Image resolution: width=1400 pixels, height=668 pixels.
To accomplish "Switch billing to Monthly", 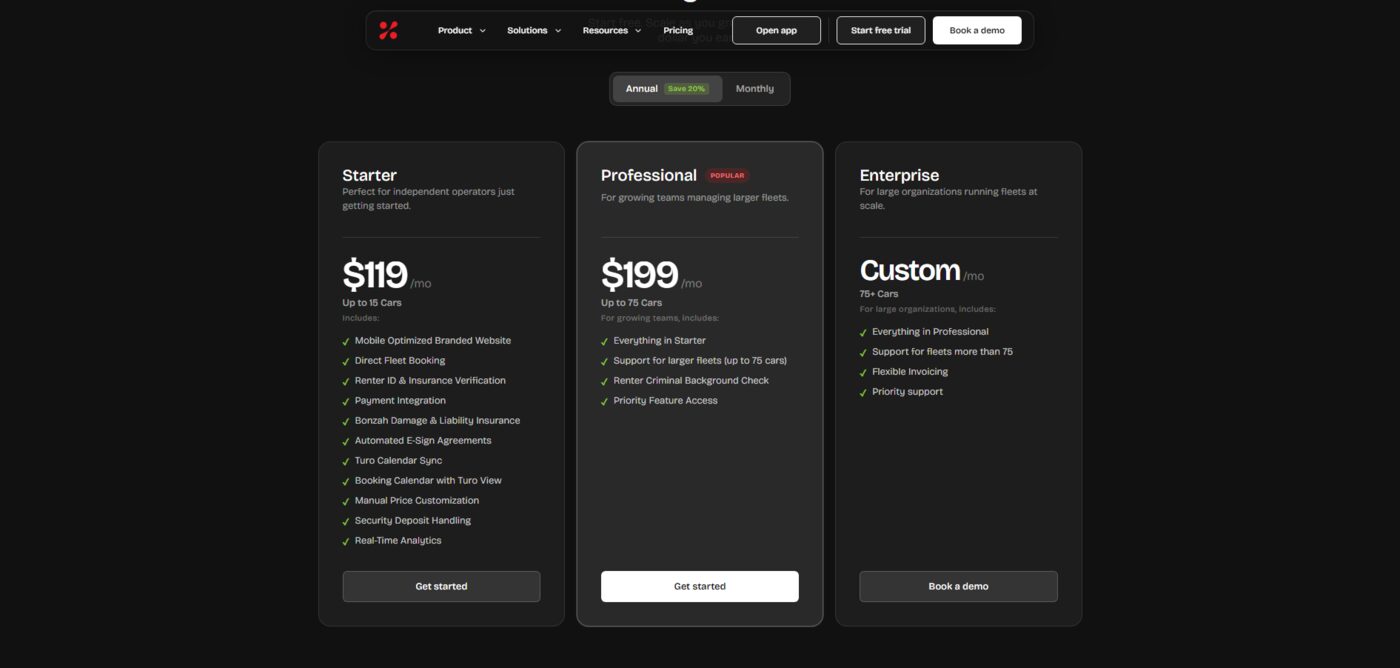I will click(x=755, y=88).
